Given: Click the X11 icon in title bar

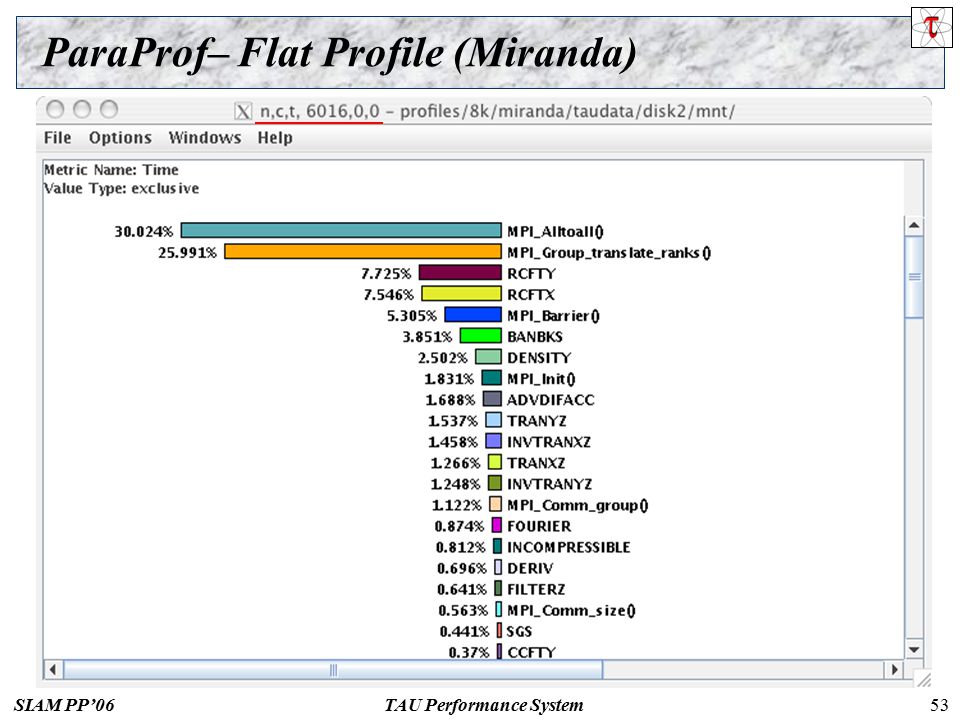Looking at the screenshot, I should (243, 111).
